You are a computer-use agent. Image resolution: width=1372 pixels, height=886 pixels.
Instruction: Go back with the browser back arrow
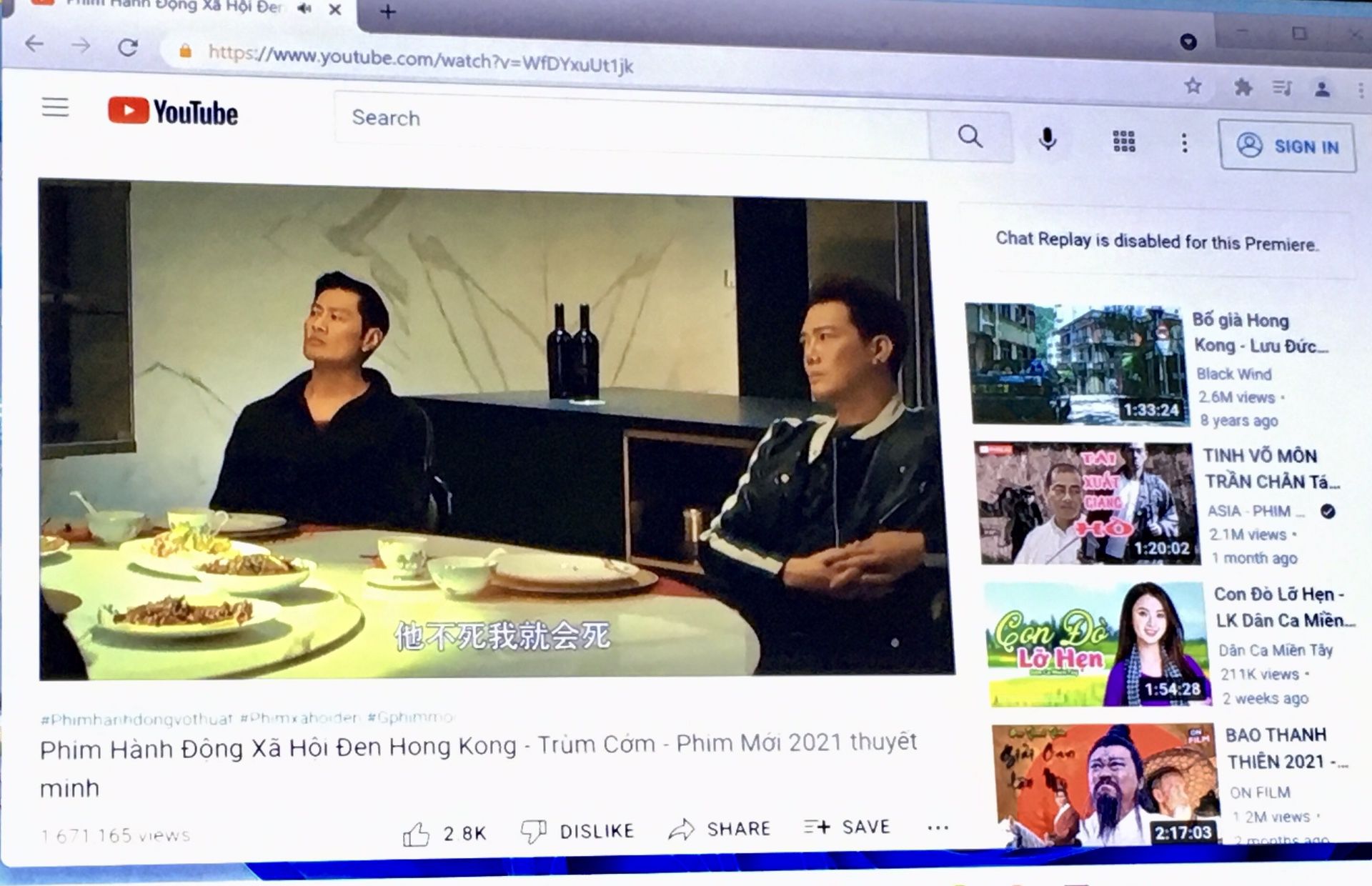pos(34,44)
